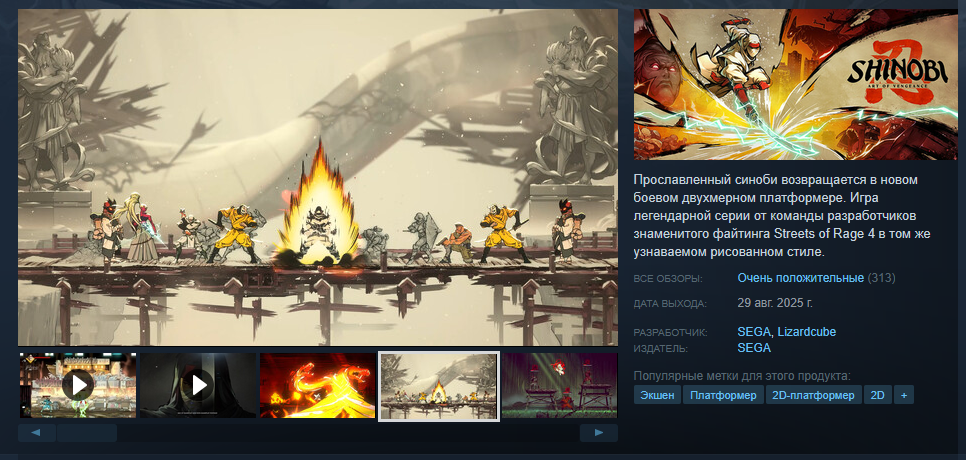Select the fiery orange dragon screenshot thumbnail

[318, 385]
